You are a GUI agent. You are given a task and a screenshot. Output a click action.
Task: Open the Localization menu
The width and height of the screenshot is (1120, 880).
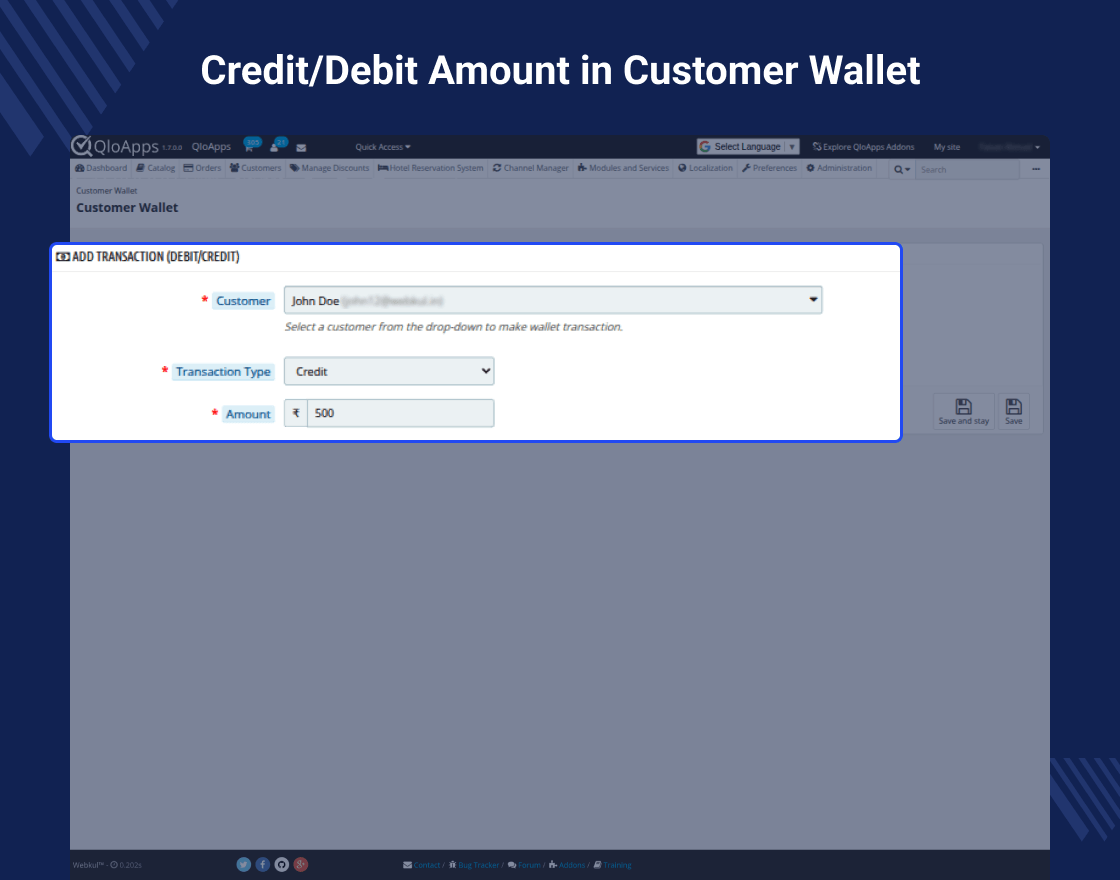point(706,169)
